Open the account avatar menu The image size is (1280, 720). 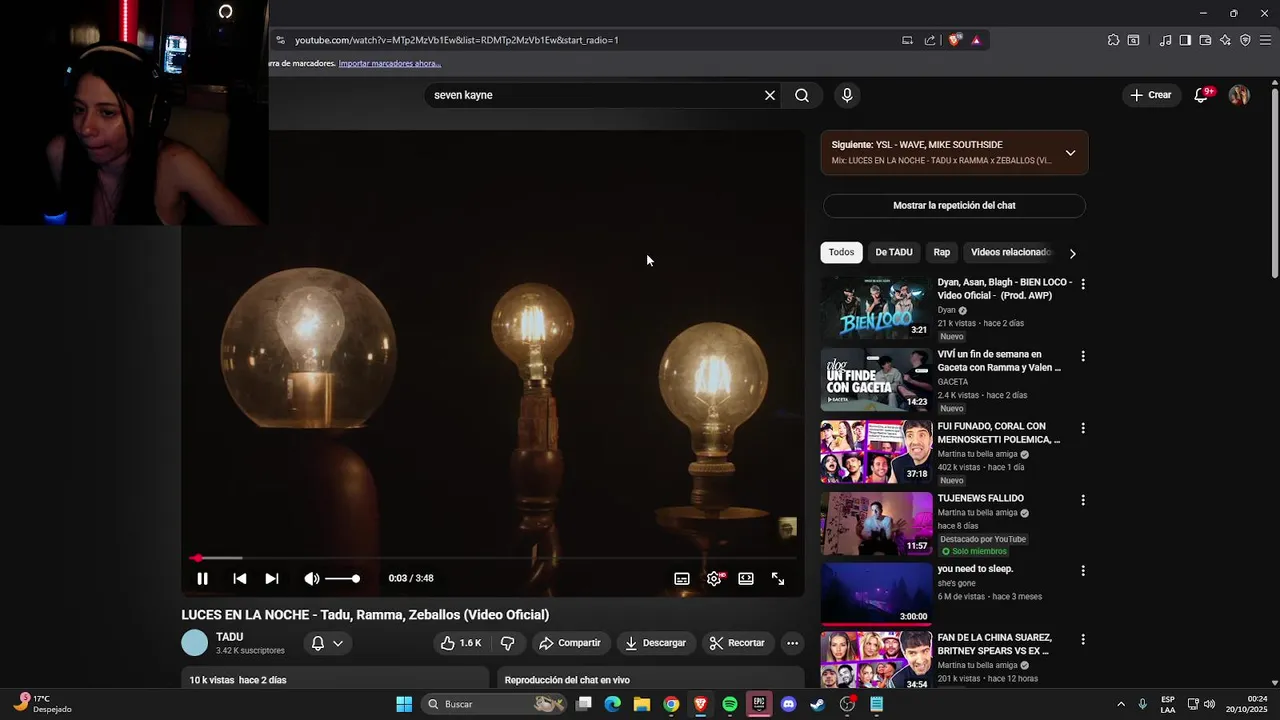click(x=1239, y=95)
